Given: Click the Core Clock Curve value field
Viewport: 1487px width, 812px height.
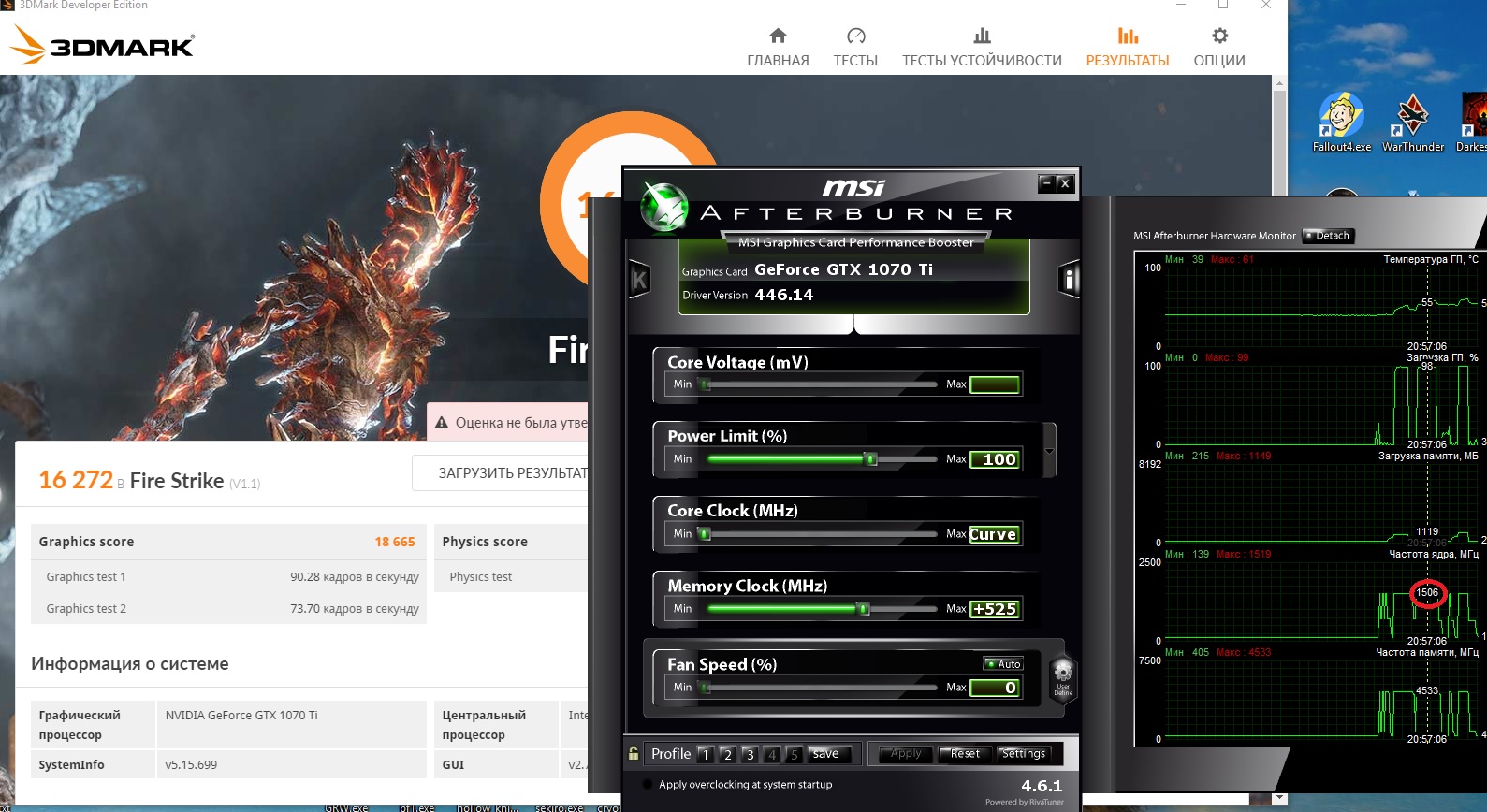Looking at the screenshot, I should coord(995,534).
